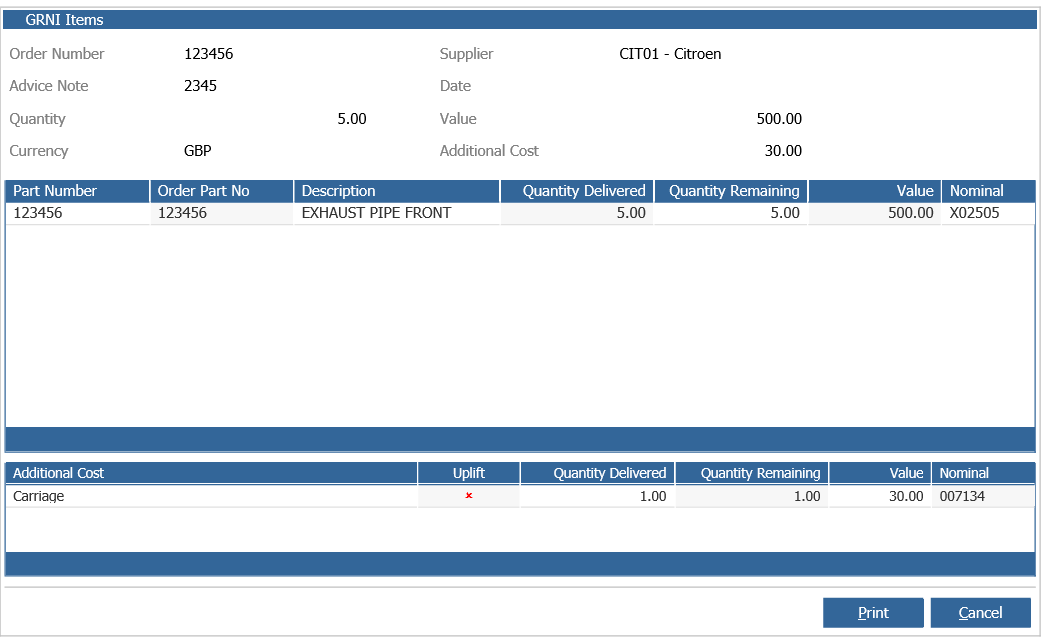Click the 30.00 value in Carriage row

coord(906,496)
